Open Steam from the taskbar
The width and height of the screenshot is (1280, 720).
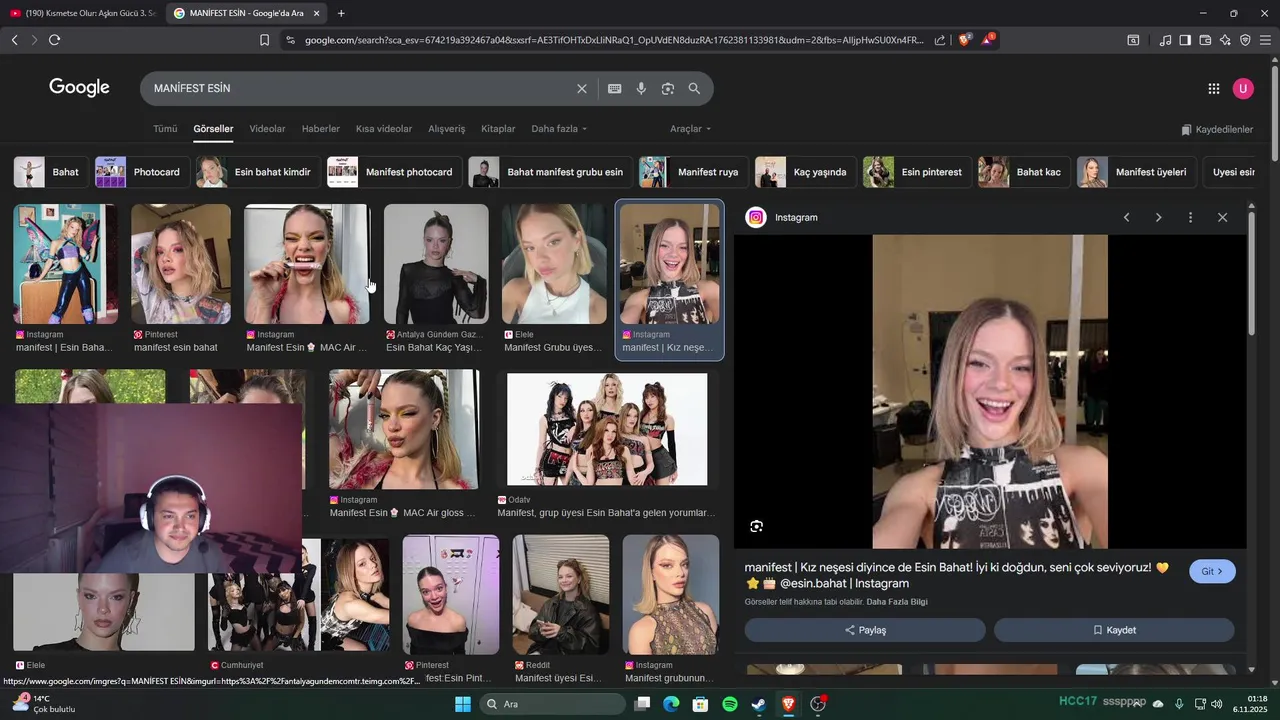[759, 704]
